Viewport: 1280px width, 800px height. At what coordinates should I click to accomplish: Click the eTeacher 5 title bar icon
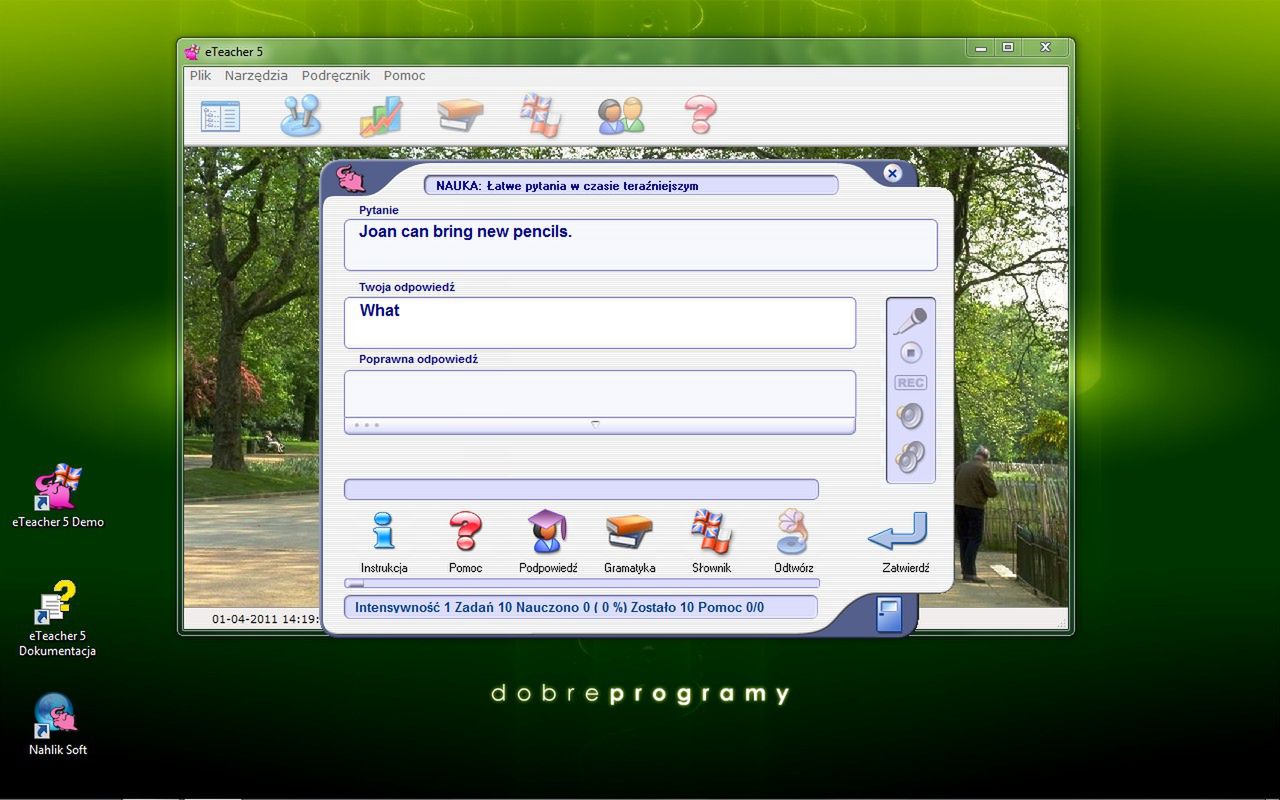tap(192, 52)
